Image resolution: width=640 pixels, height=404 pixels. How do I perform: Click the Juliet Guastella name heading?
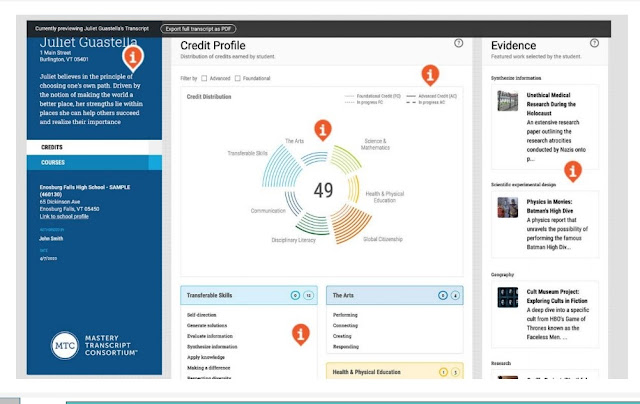pos(89,42)
